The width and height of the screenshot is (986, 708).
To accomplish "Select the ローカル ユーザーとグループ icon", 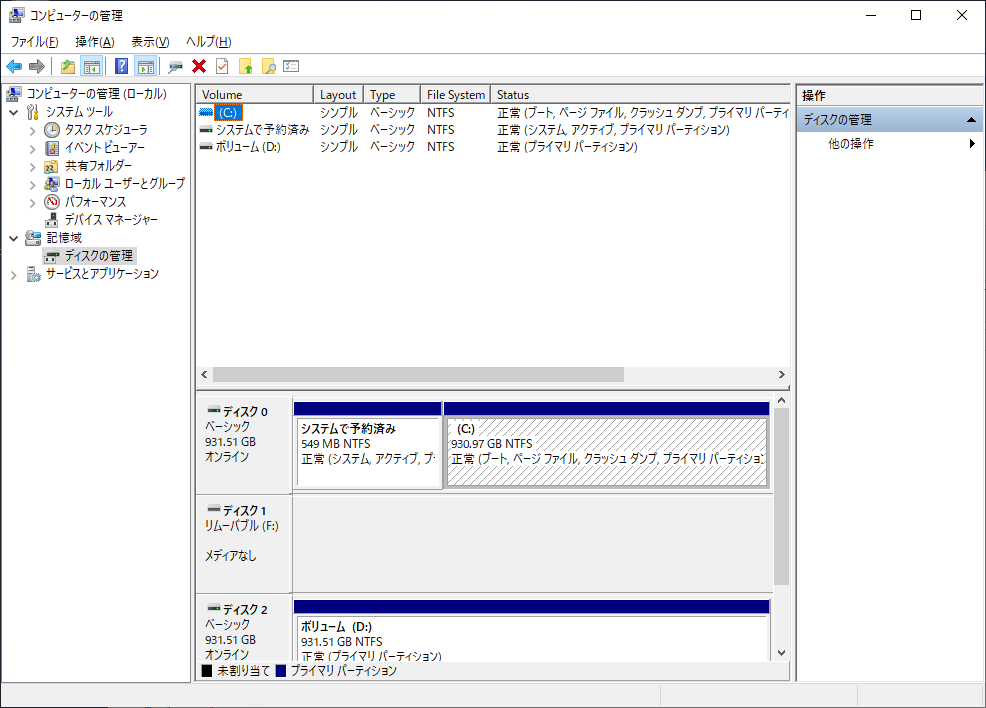I will (52, 184).
